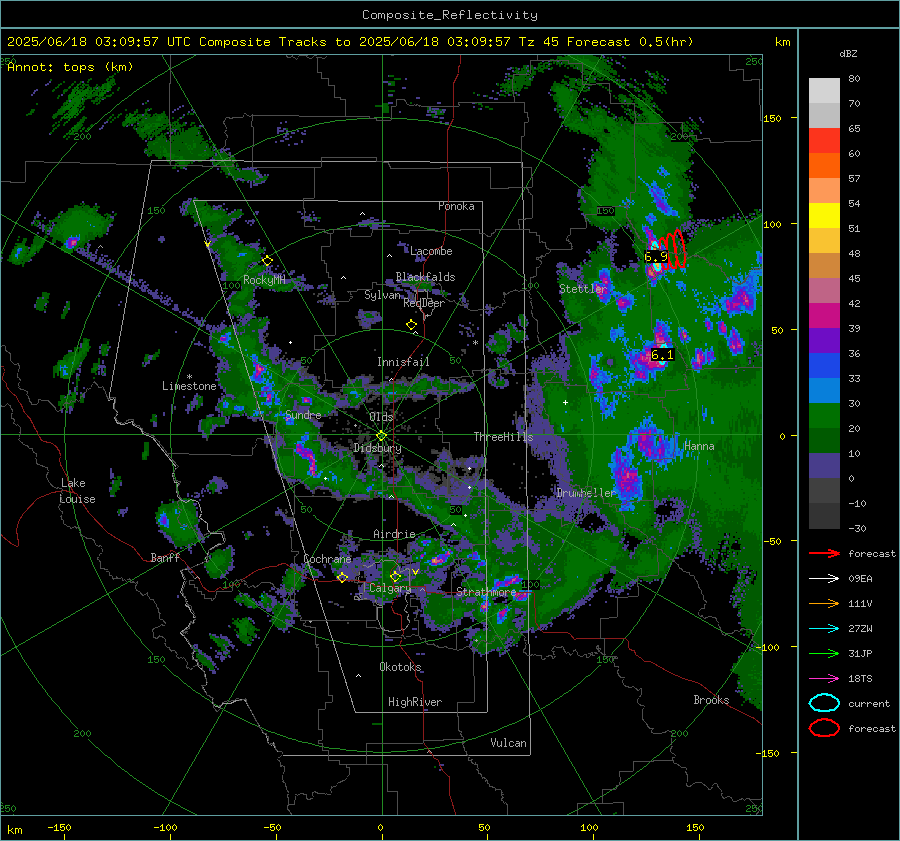Click the Drumheller label

(x=586, y=493)
